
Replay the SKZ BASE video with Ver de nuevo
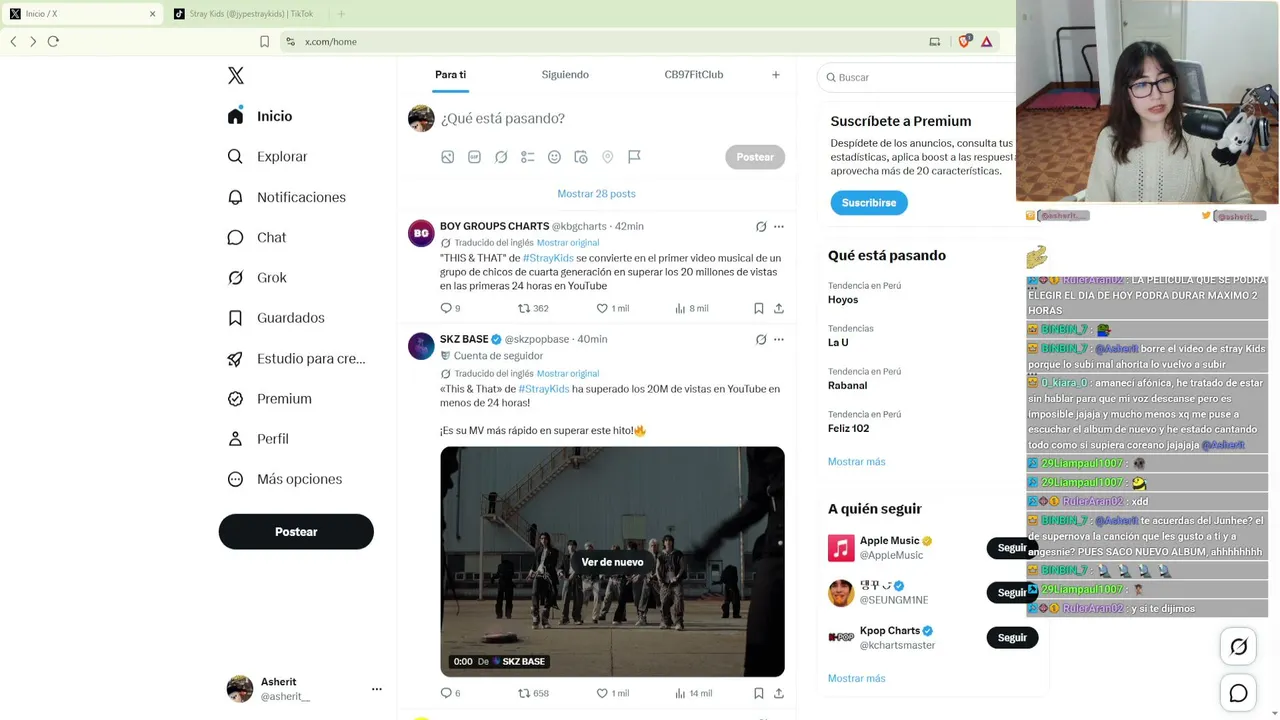[612, 562]
